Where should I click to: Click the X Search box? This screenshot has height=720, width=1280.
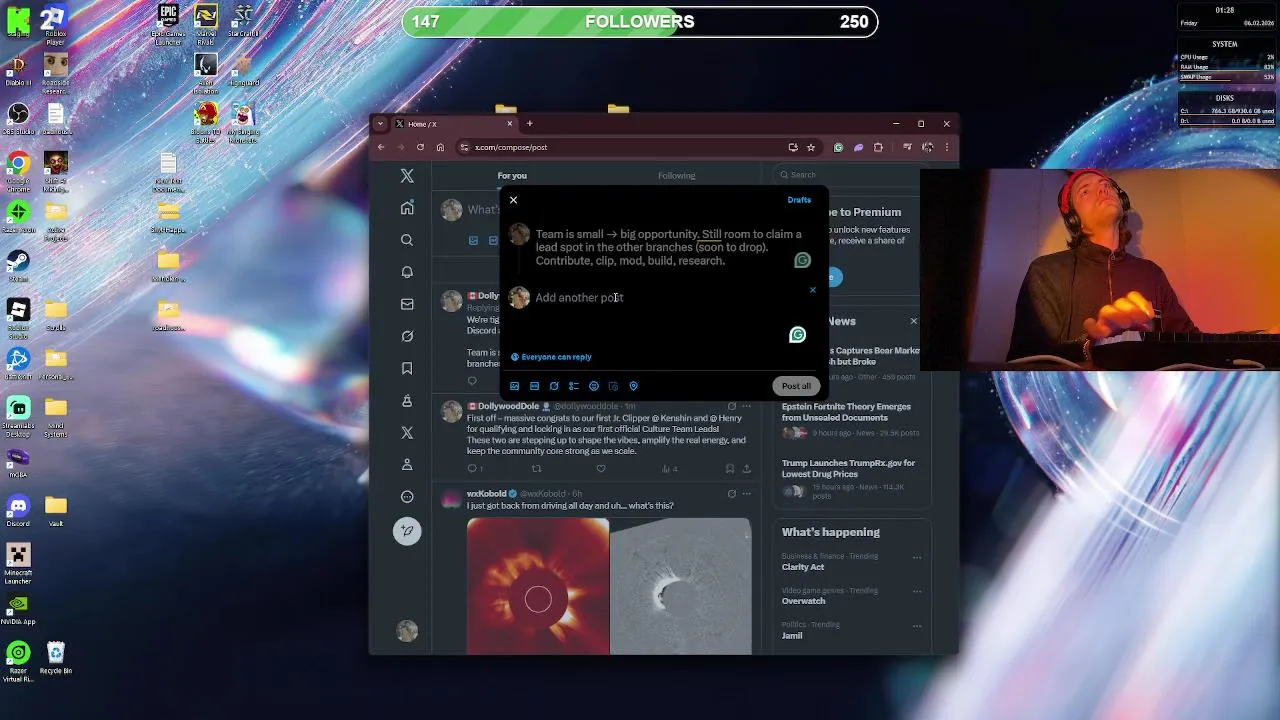click(850, 174)
